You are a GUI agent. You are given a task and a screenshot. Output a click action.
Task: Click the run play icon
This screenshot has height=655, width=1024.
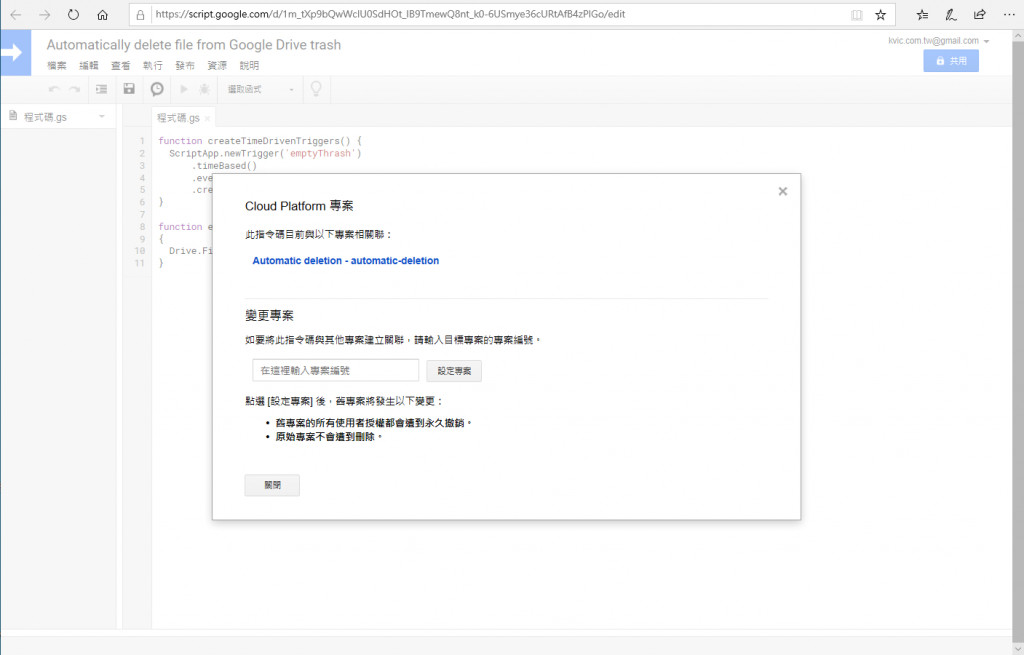(184, 89)
